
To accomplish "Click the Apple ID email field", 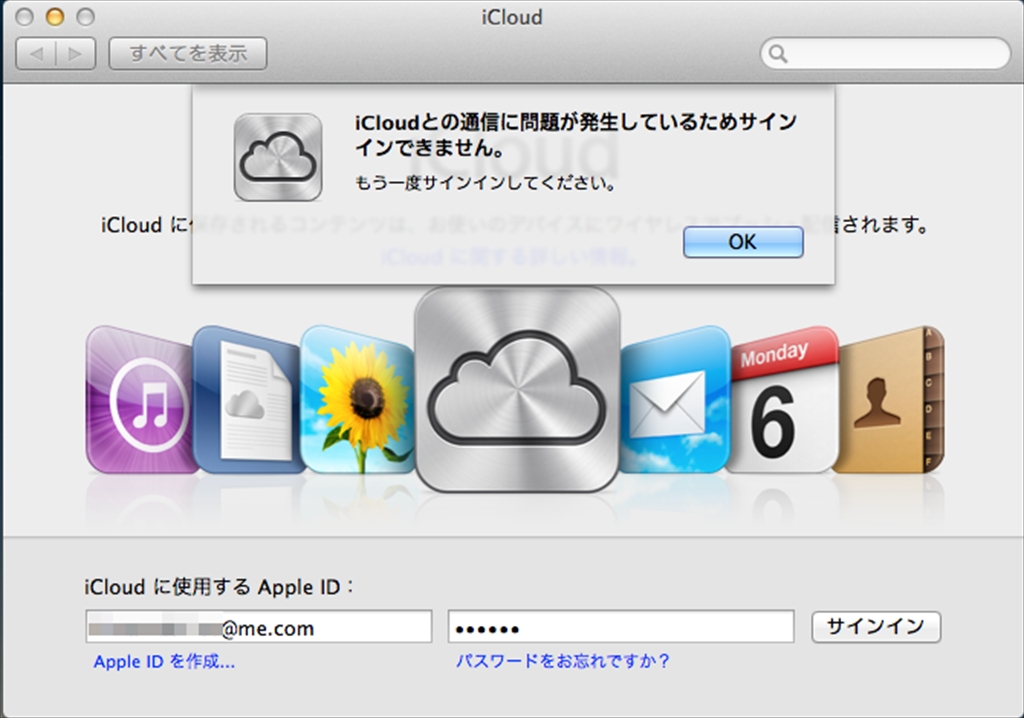I will point(259,627).
